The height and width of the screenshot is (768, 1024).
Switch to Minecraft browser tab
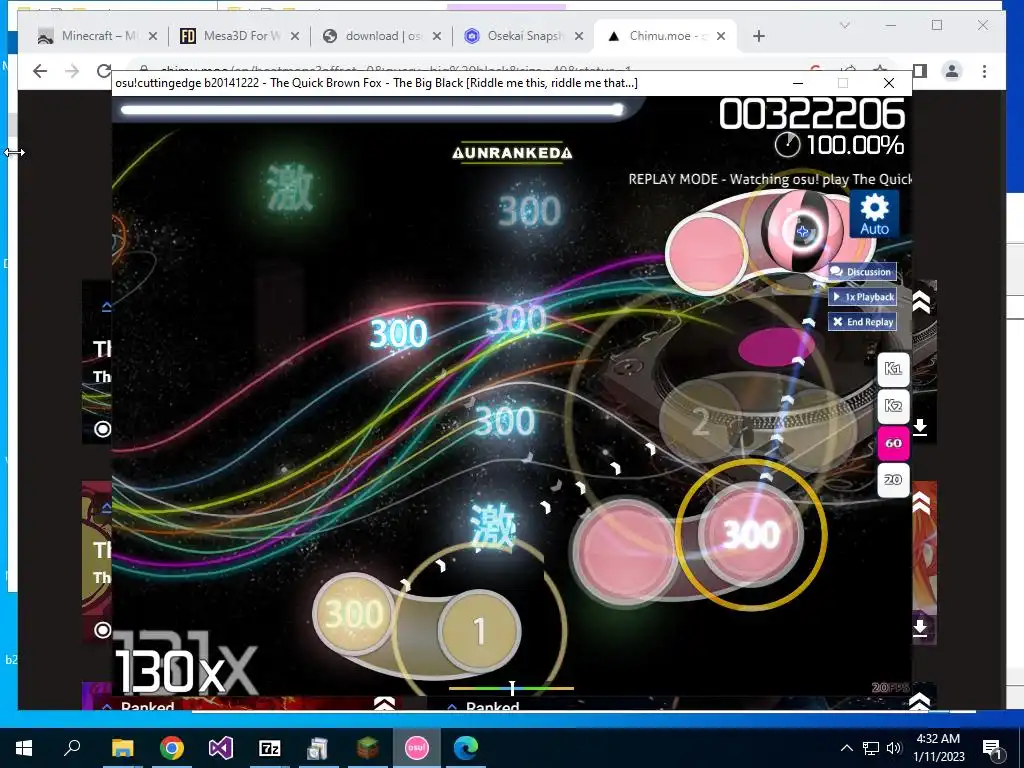tap(98, 36)
